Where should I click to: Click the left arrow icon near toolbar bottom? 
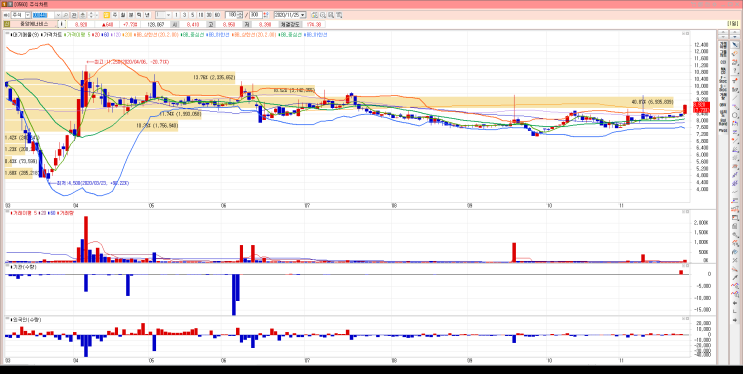click(x=735, y=303)
